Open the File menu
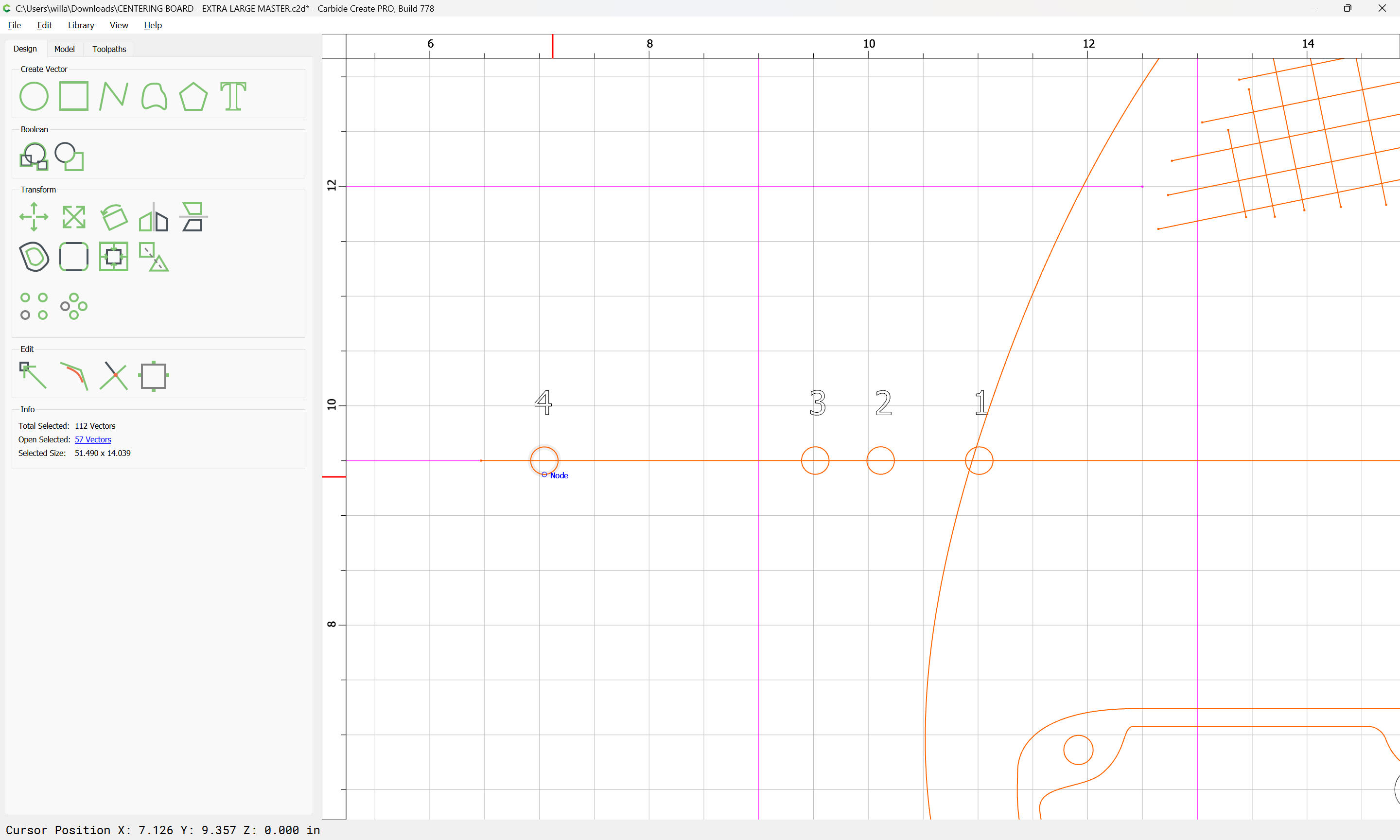This screenshot has height=840, width=1400. 14,25
